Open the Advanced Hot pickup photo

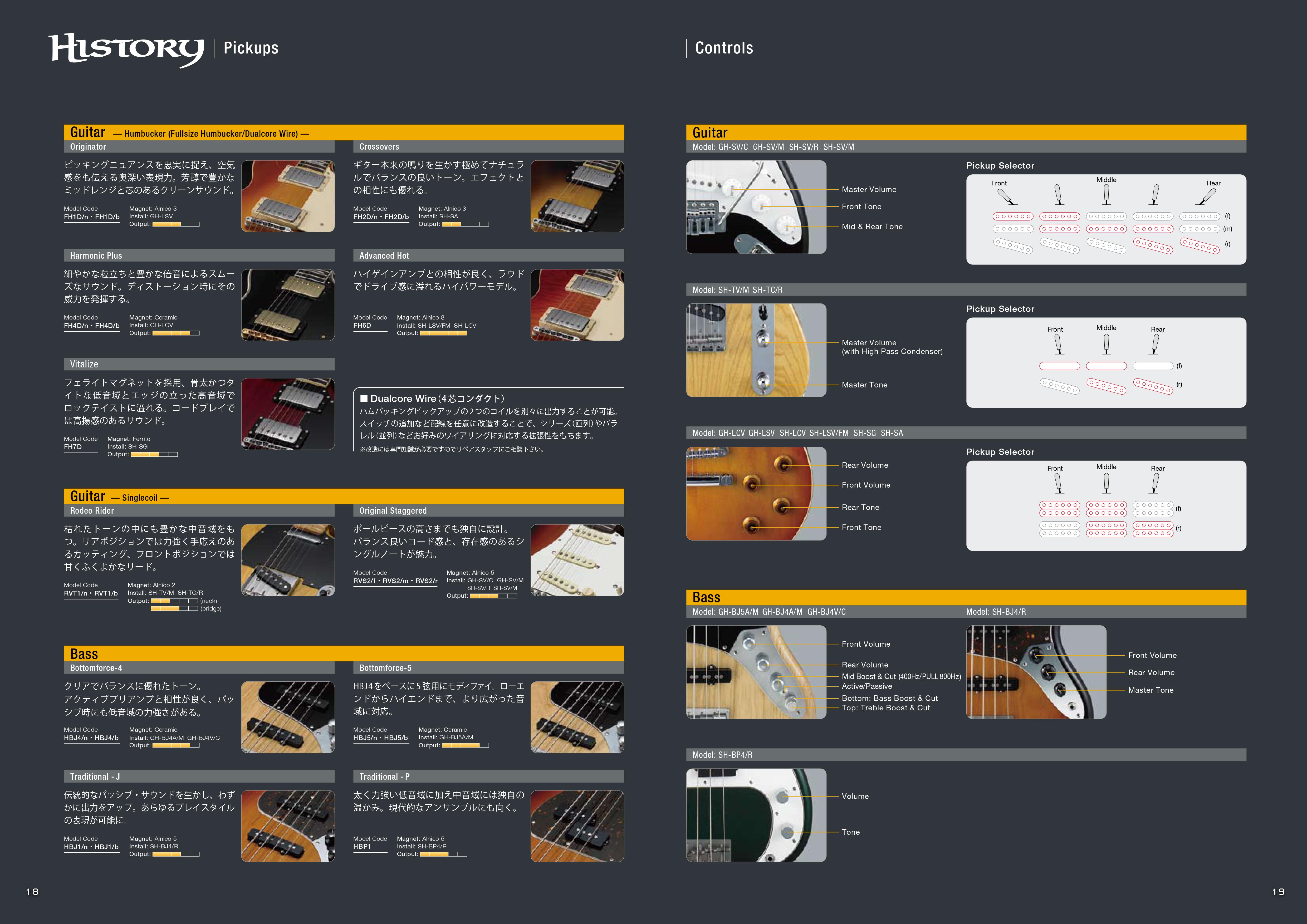click(577, 305)
